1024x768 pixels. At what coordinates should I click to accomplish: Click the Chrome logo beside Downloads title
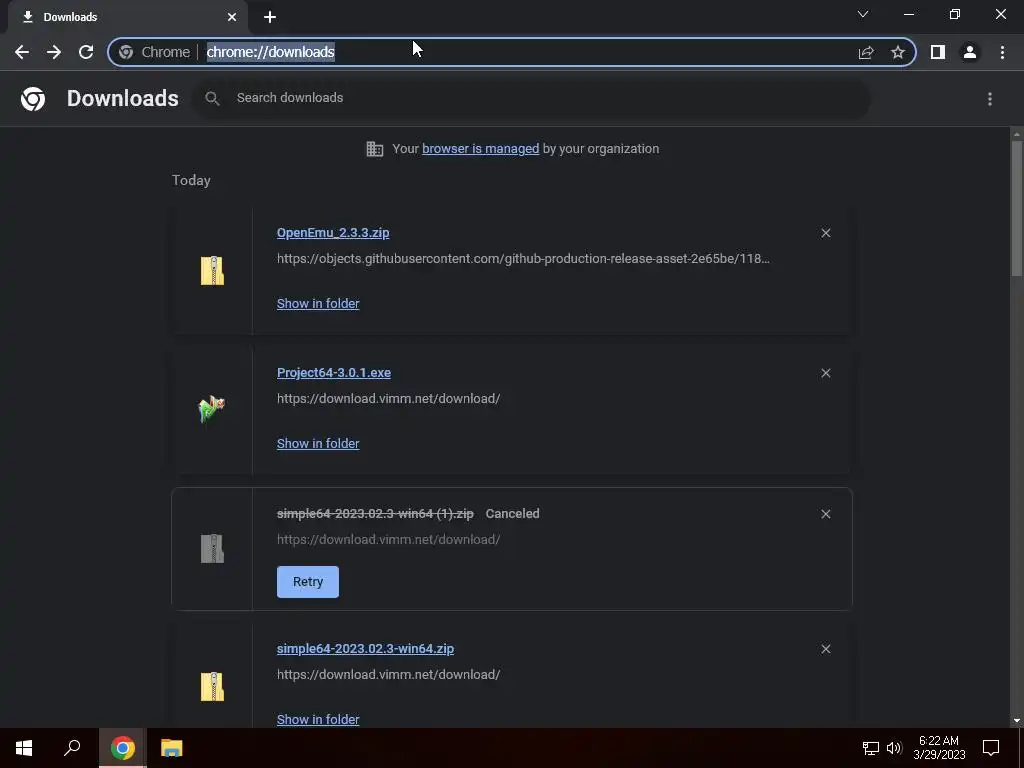click(x=33, y=99)
